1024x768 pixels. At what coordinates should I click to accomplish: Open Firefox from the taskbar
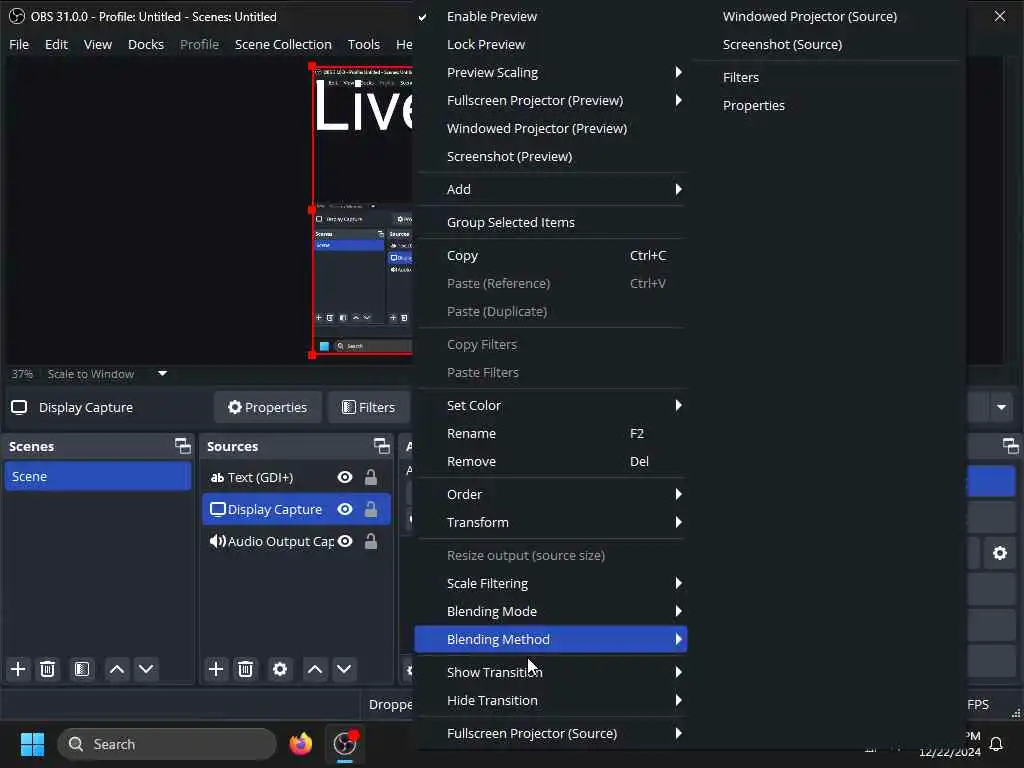point(301,744)
